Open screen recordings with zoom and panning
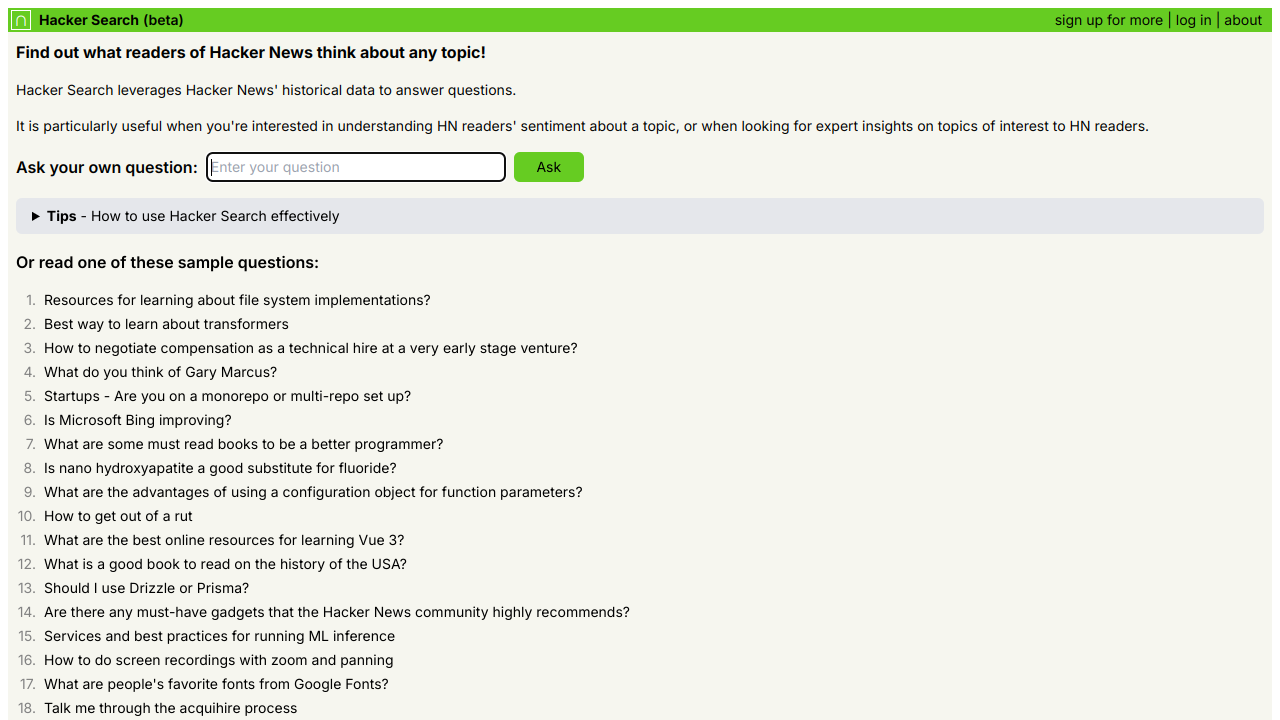This screenshot has width=1280, height=720. coord(218,660)
